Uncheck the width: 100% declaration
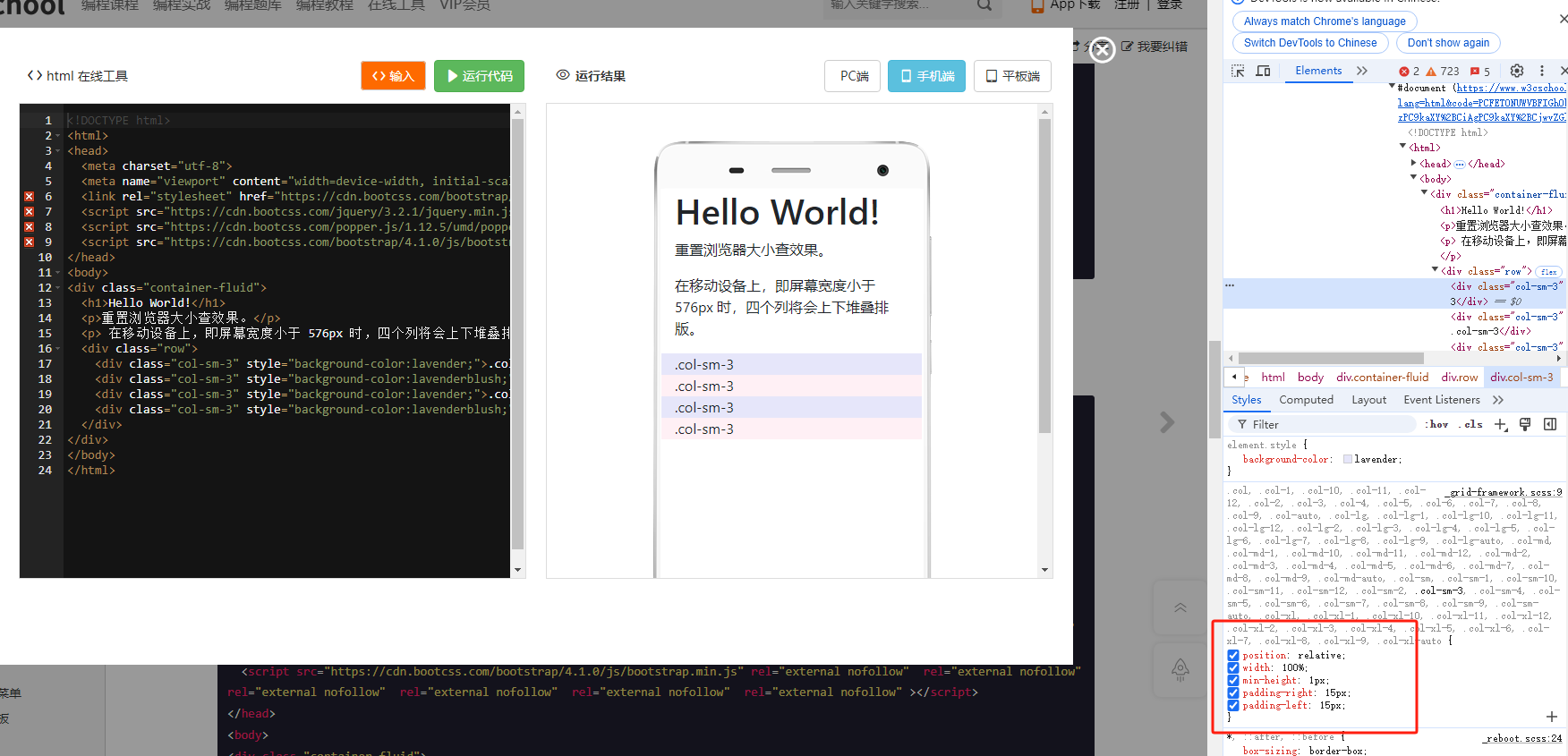The width and height of the screenshot is (1568, 756). [1233, 668]
